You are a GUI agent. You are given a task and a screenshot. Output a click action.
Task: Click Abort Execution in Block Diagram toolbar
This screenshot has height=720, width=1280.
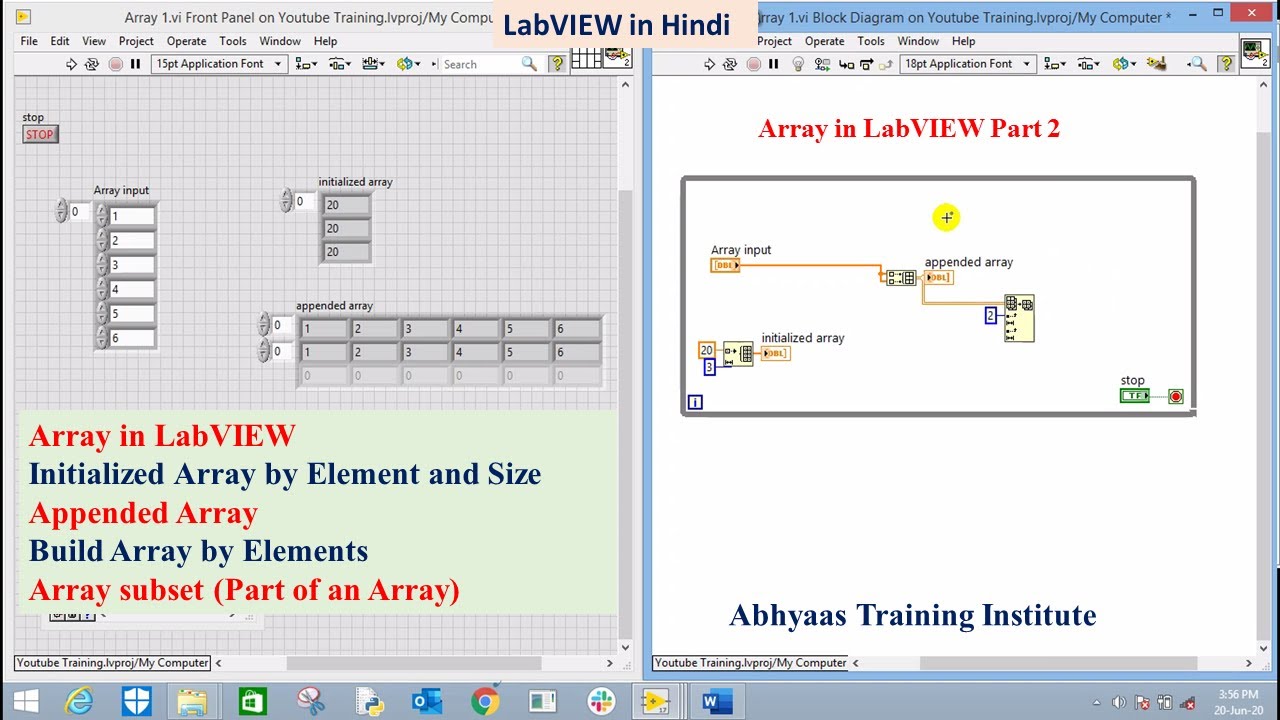click(753, 64)
